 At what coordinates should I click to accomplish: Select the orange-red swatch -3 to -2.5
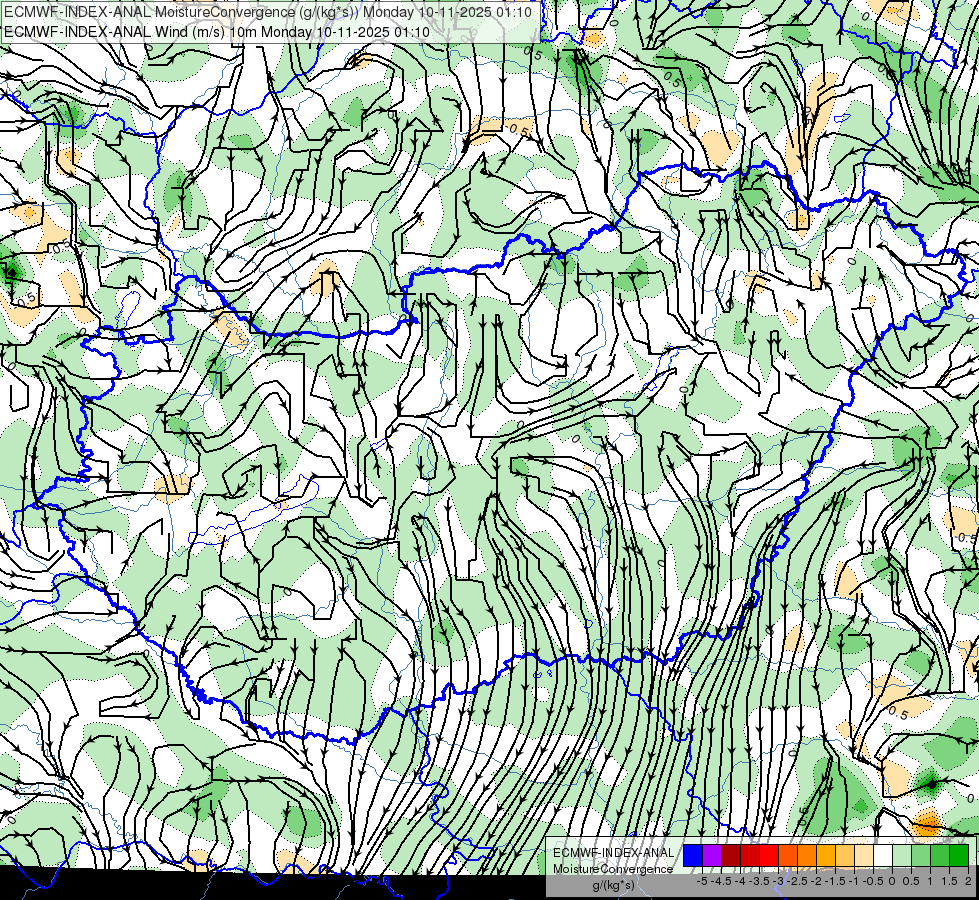point(788,856)
